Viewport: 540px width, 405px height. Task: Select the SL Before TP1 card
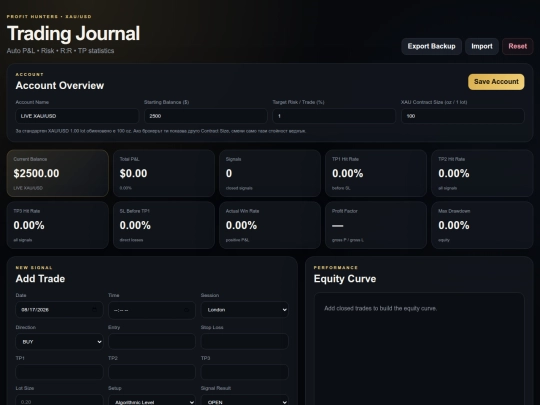(164, 225)
